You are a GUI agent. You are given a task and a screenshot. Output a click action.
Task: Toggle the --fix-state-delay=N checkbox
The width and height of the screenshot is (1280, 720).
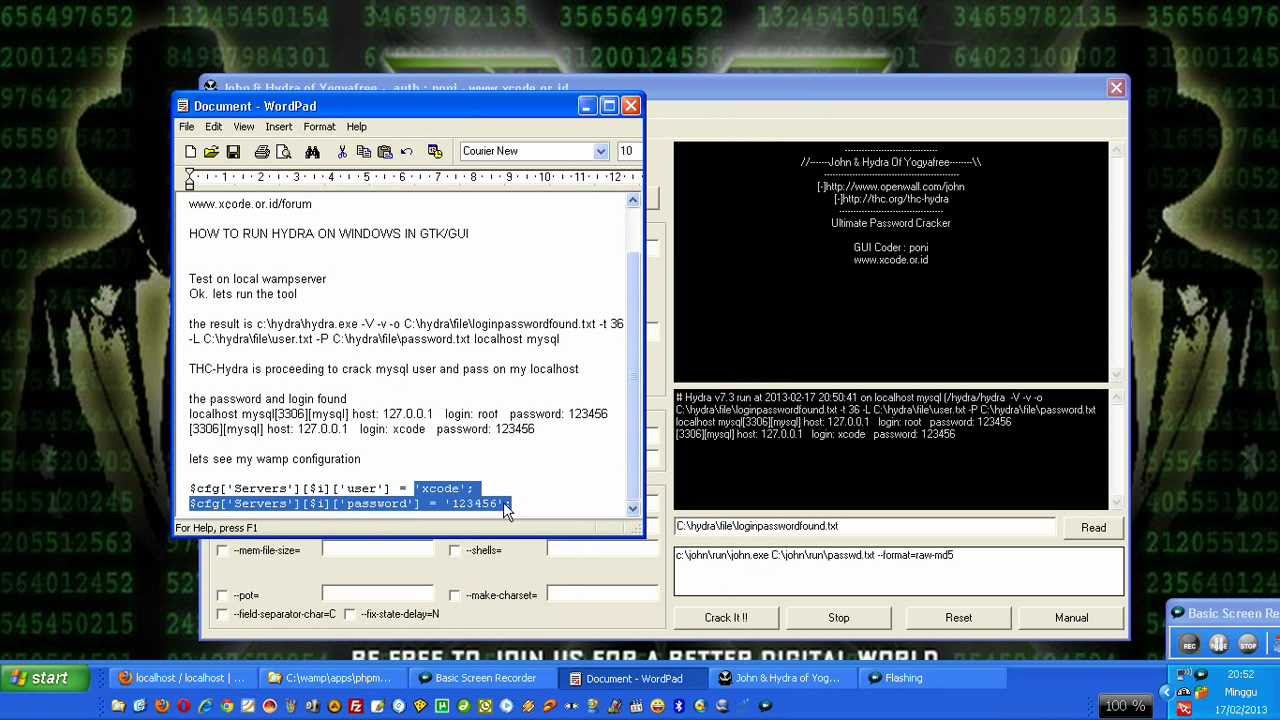pyautogui.click(x=349, y=614)
